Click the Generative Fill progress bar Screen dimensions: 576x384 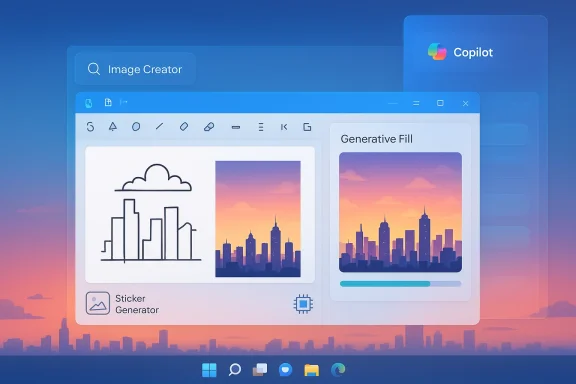coord(400,284)
